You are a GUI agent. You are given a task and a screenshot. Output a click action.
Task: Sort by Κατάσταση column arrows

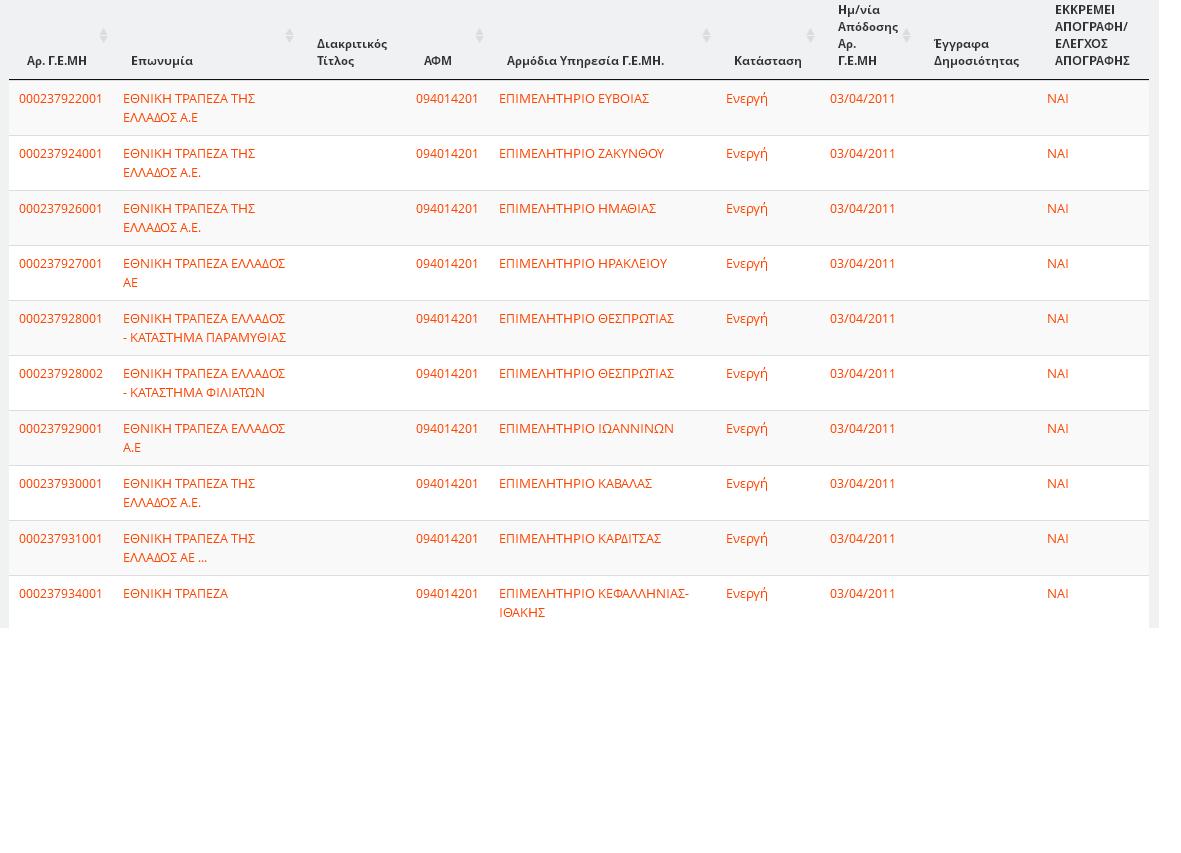coord(810,35)
